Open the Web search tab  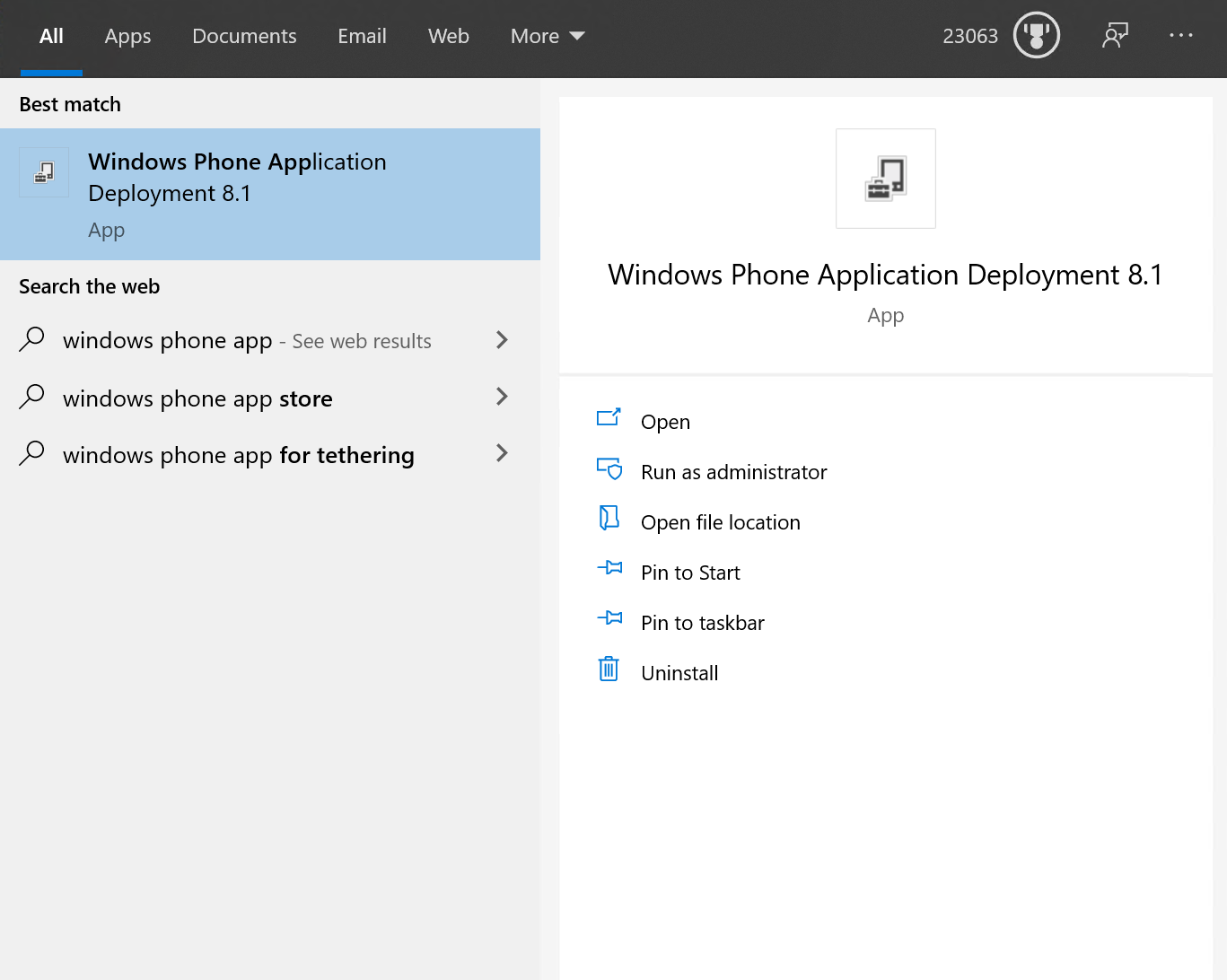(449, 37)
